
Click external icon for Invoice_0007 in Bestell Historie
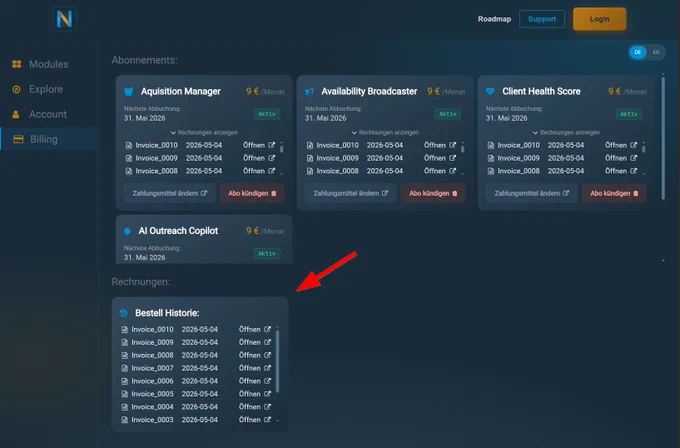coord(268,368)
